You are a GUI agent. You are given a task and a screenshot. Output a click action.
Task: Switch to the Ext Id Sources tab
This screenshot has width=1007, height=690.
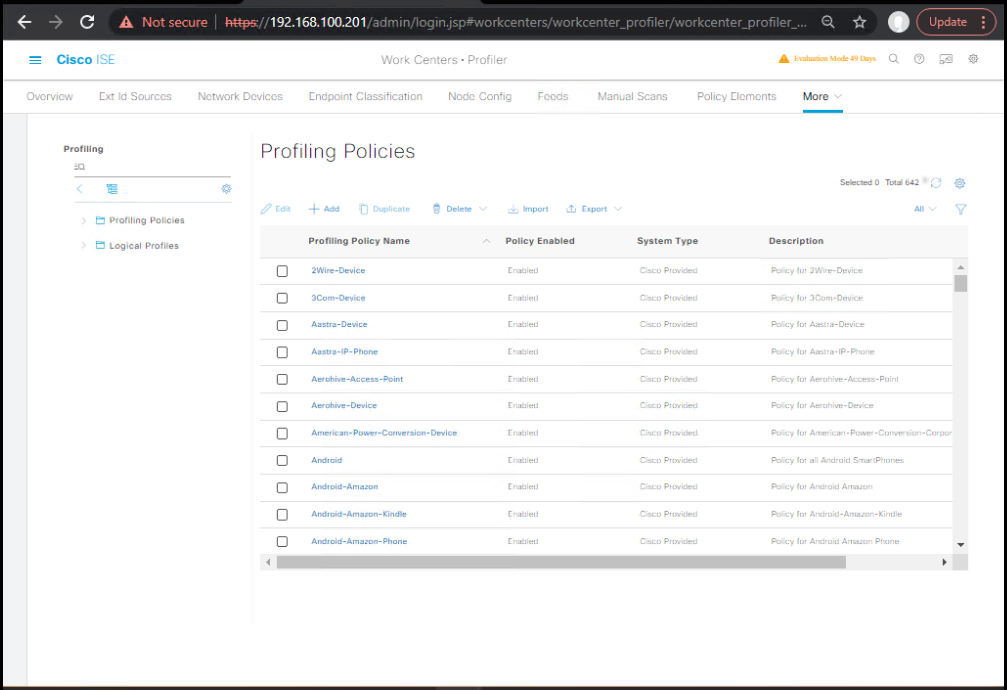click(135, 96)
